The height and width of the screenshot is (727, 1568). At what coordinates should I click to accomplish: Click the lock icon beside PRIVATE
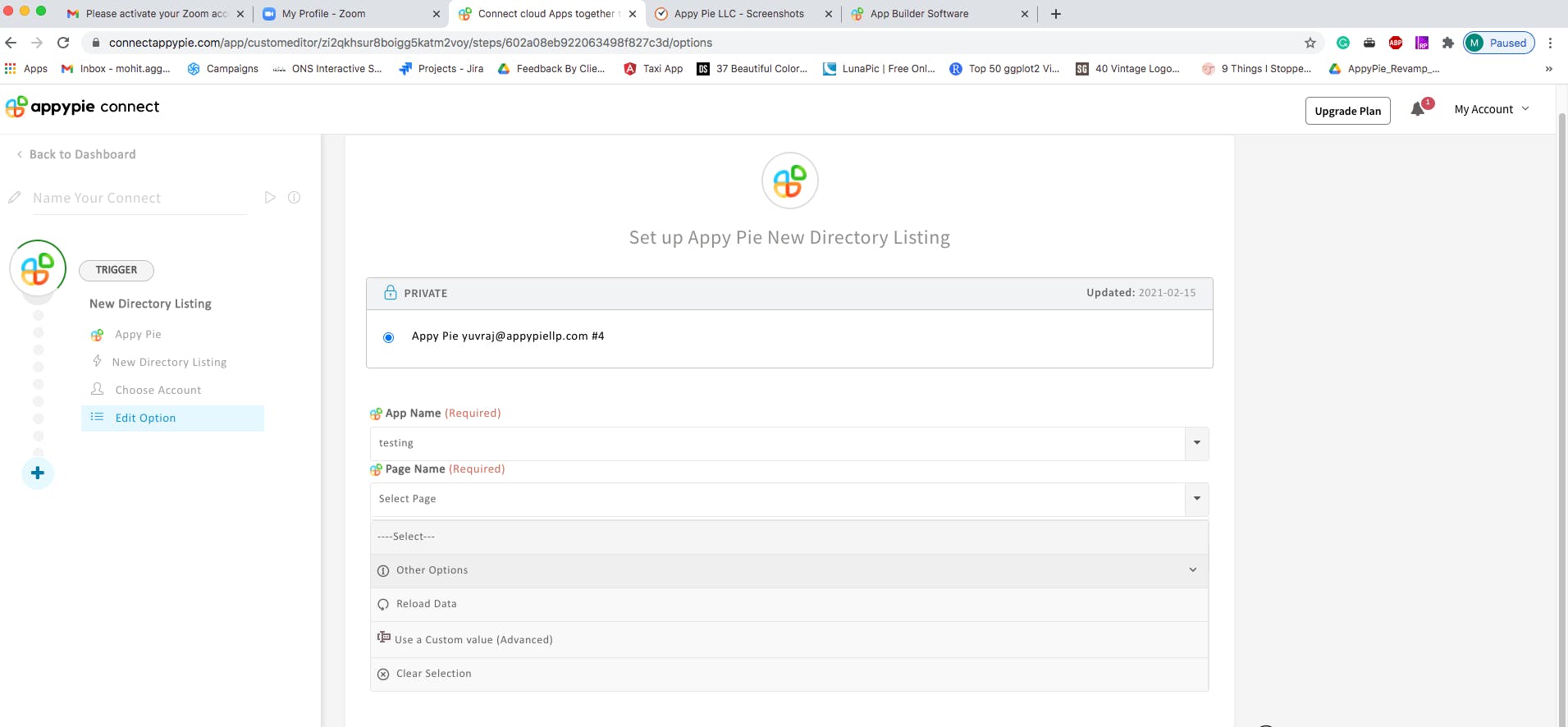click(x=391, y=293)
